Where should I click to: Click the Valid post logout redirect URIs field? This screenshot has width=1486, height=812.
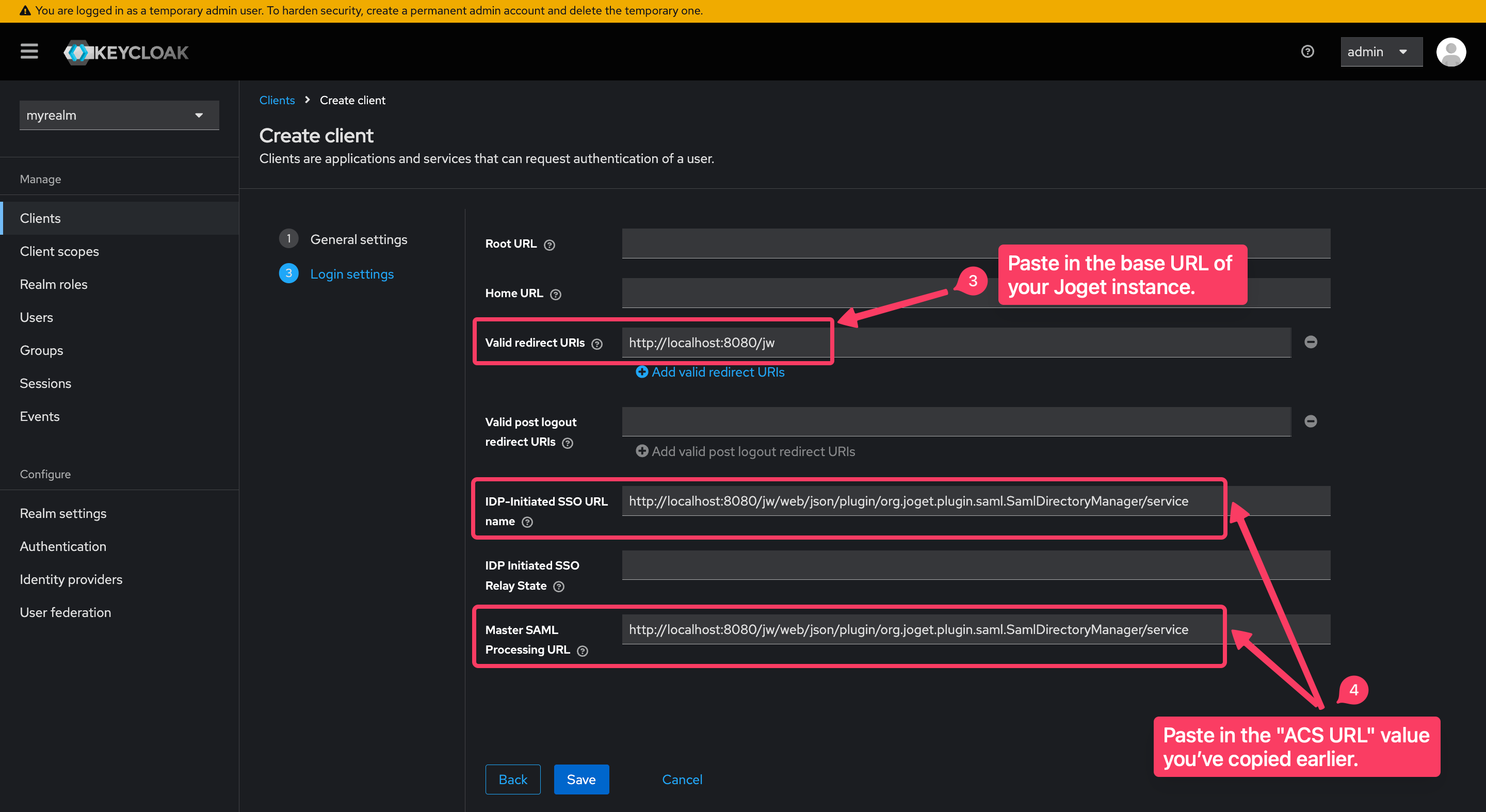point(956,421)
